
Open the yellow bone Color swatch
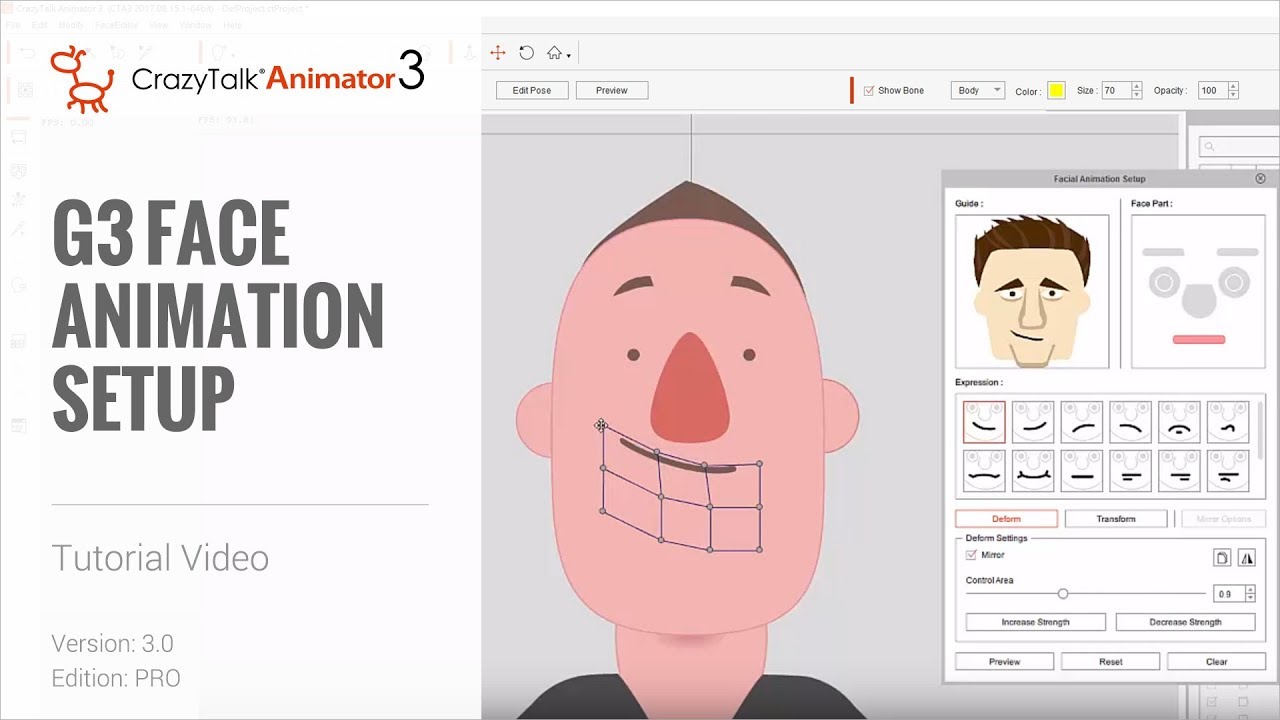point(1056,91)
